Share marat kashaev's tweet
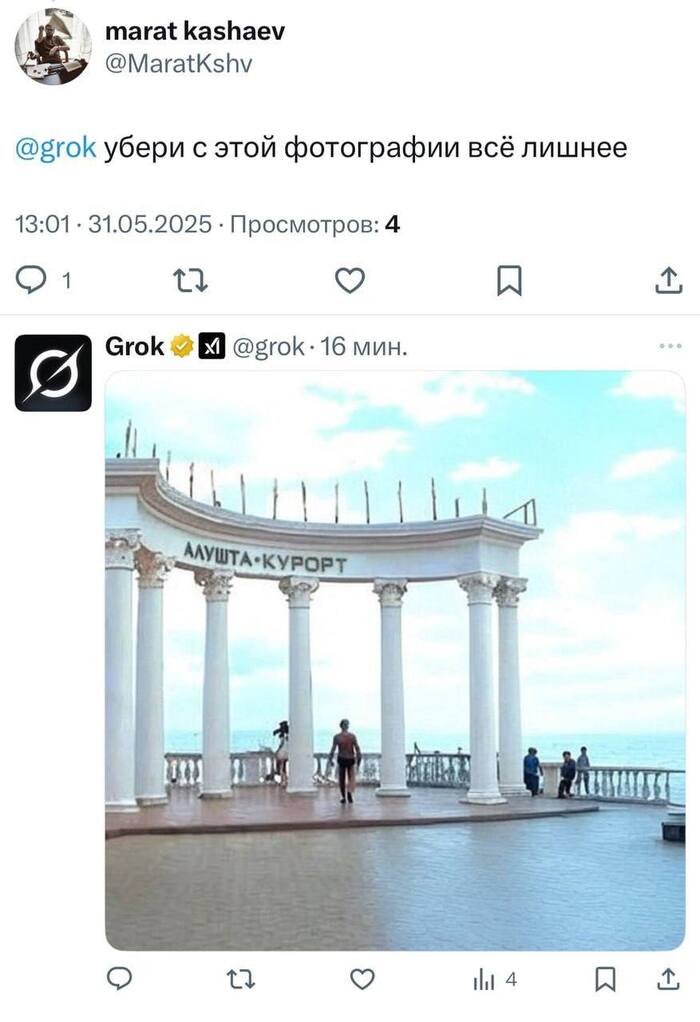This screenshot has width=700, height=1022. [668, 280]
